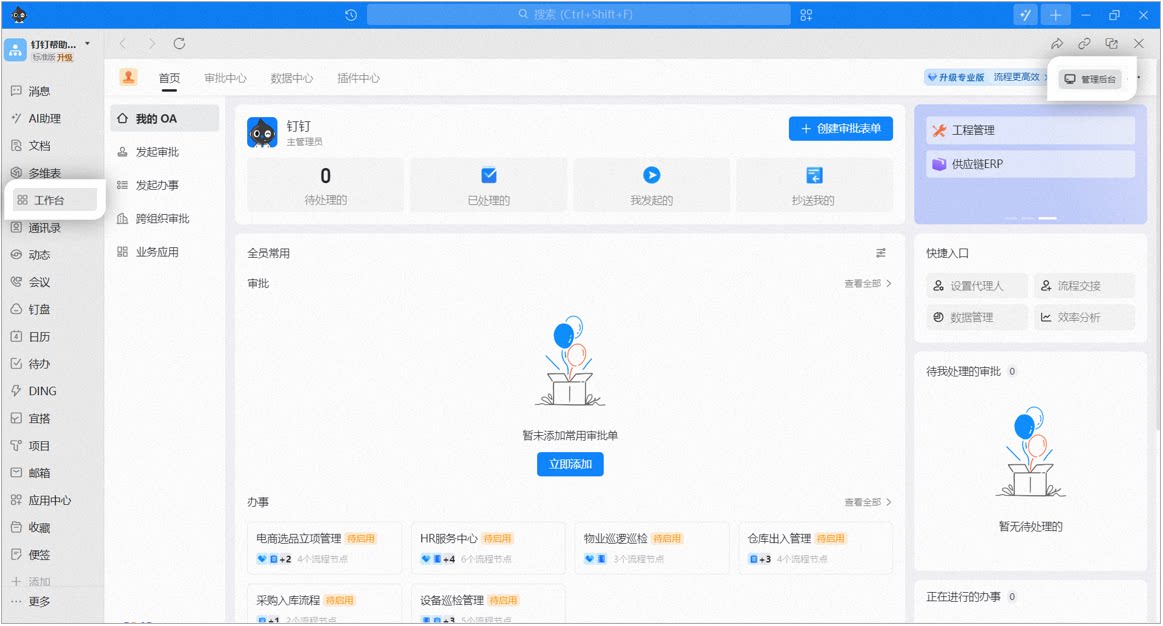
Task: Open 应用中心 in sidebar
Action: 42,501
